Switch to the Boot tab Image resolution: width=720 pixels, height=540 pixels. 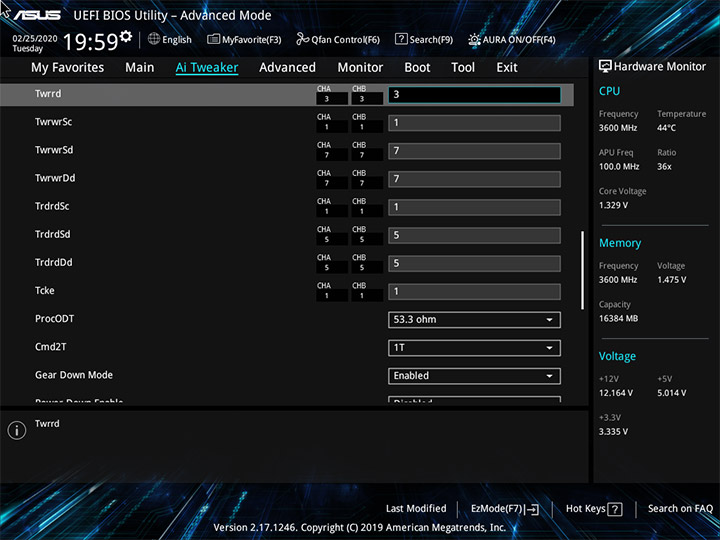pyautogui.click(x=417, y=68)
